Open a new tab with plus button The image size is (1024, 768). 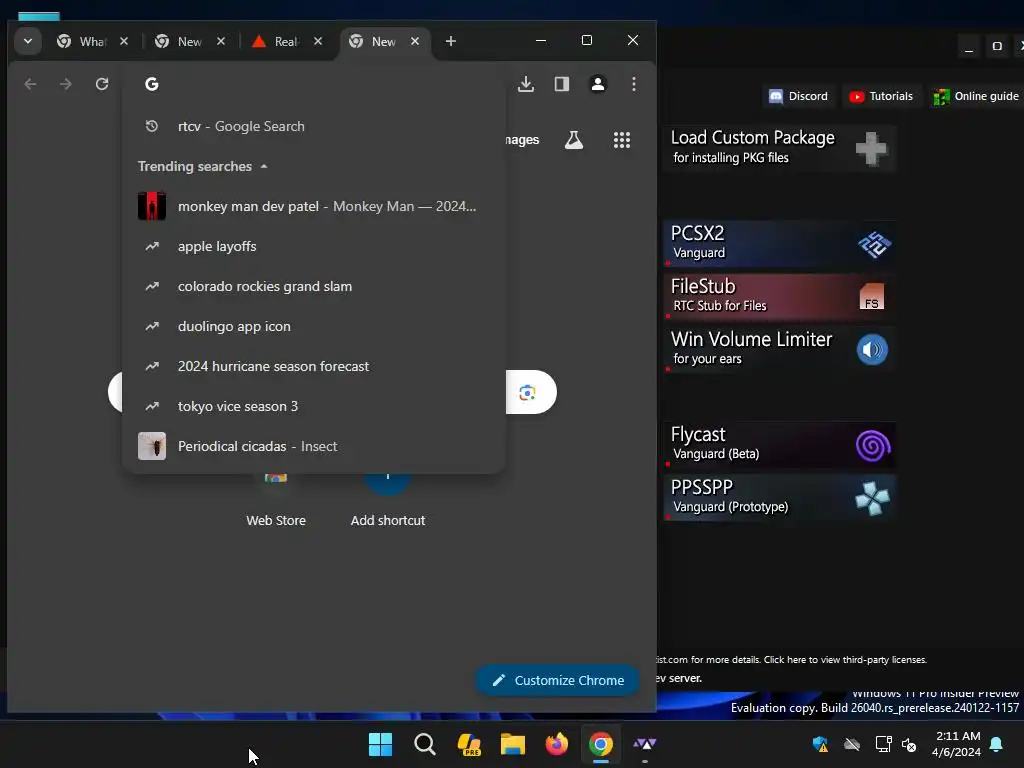(x=451, y=41)
